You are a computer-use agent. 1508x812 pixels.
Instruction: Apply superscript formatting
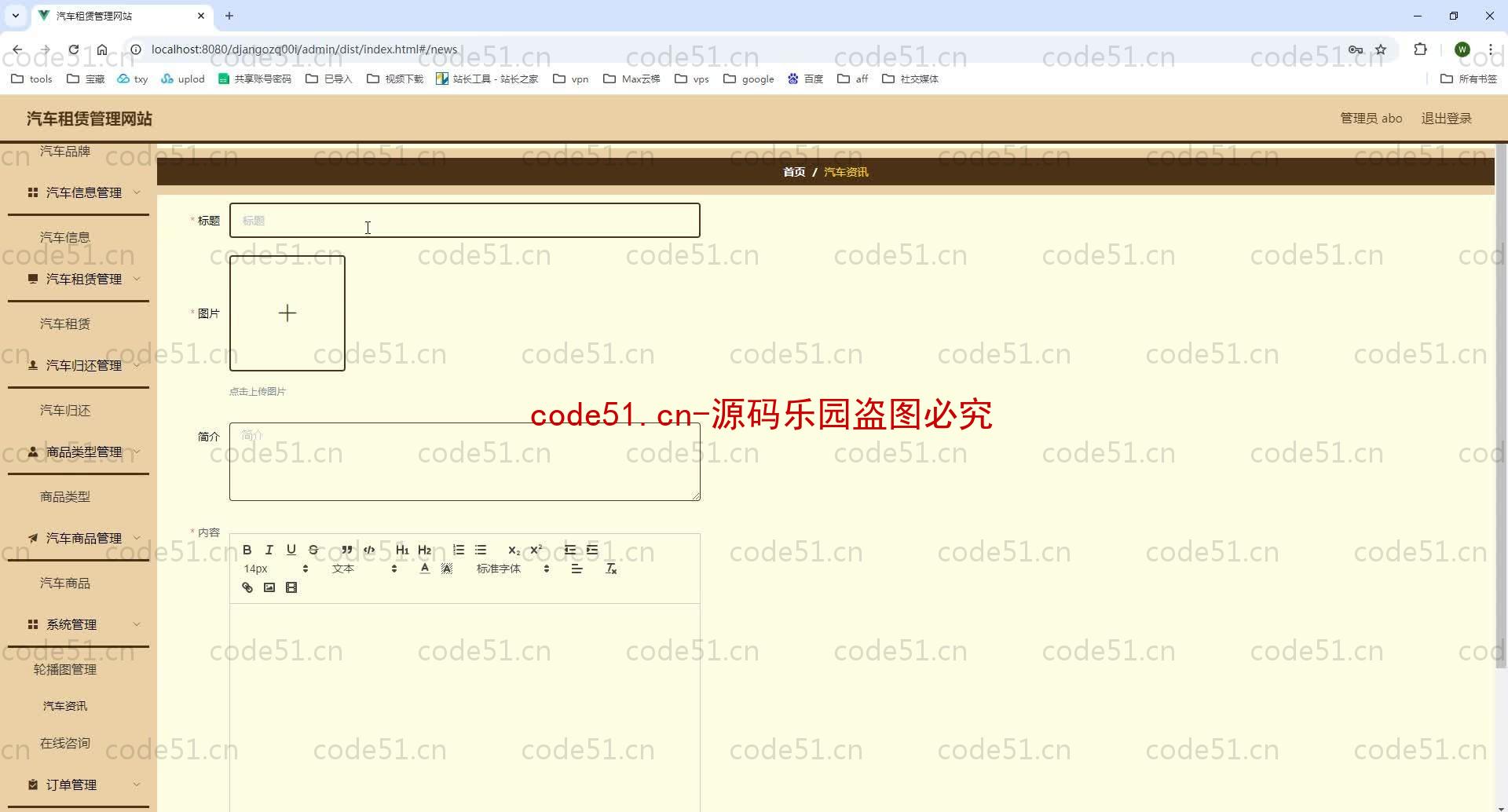point(536,550)
